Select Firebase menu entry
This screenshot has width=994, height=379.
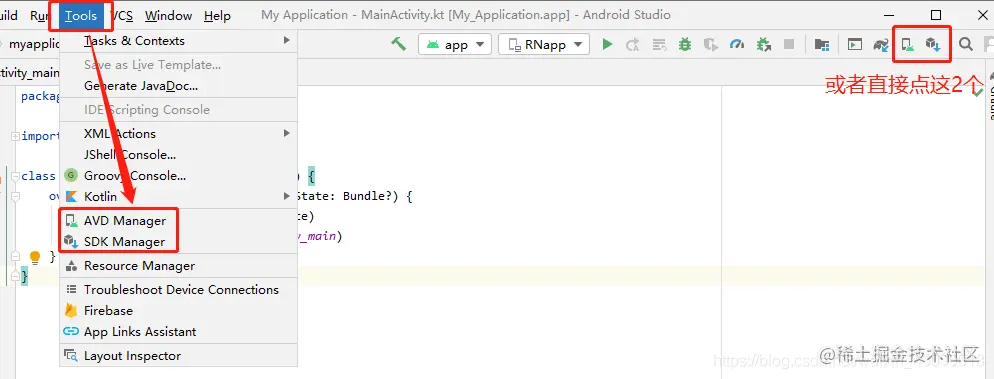click(179, 311)
